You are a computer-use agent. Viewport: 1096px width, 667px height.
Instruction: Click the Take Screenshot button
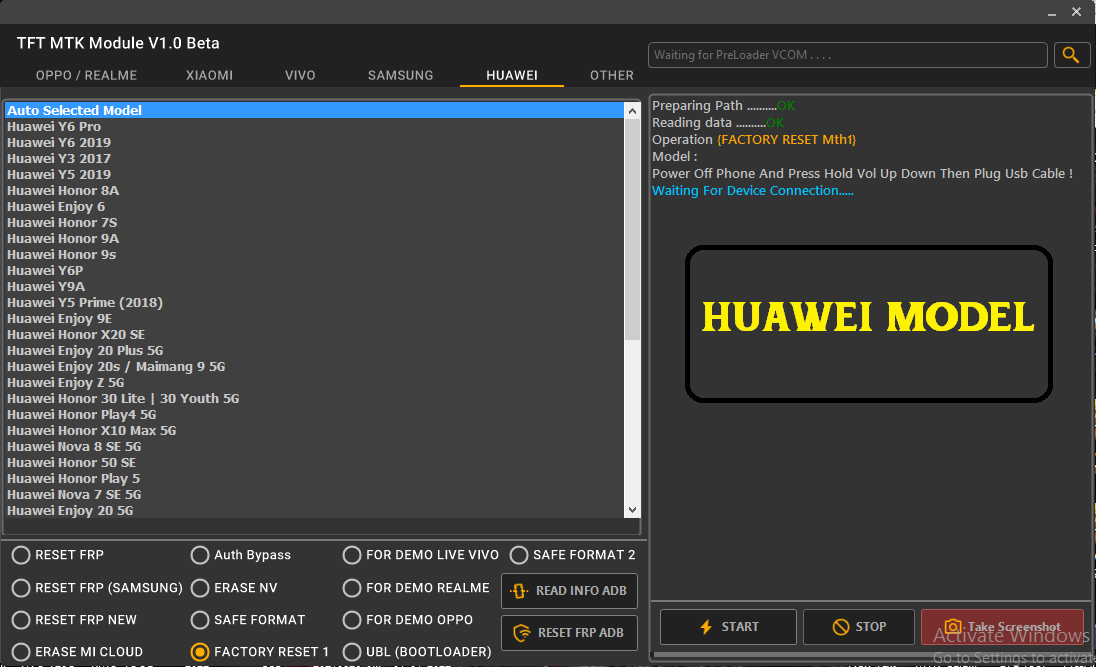click(x=1002, y=626)
